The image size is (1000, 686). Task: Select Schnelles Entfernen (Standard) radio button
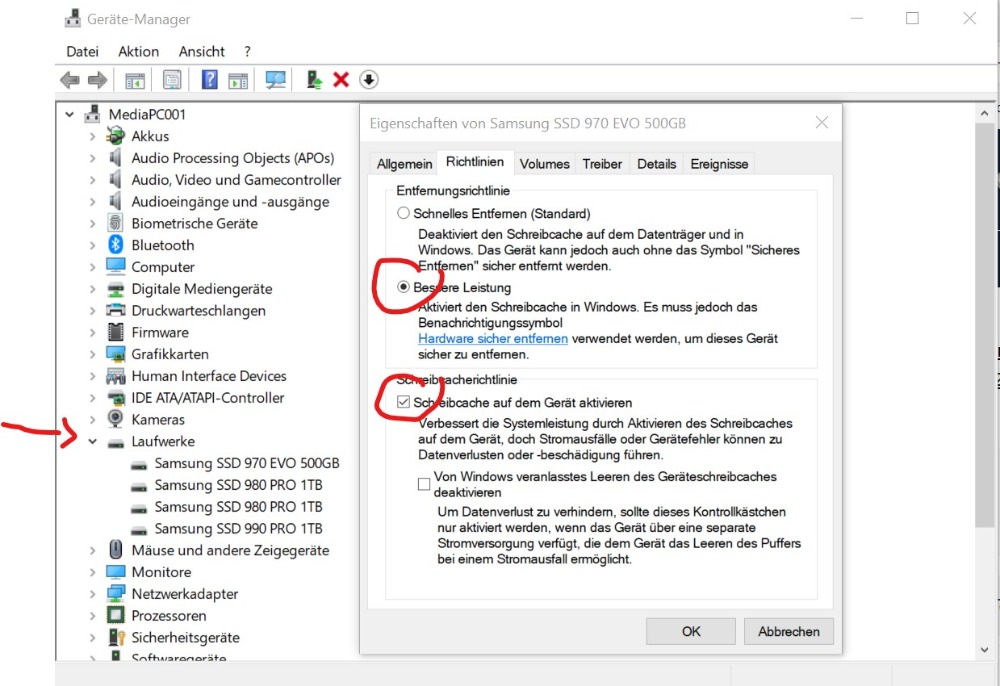[x=403, y=213]
